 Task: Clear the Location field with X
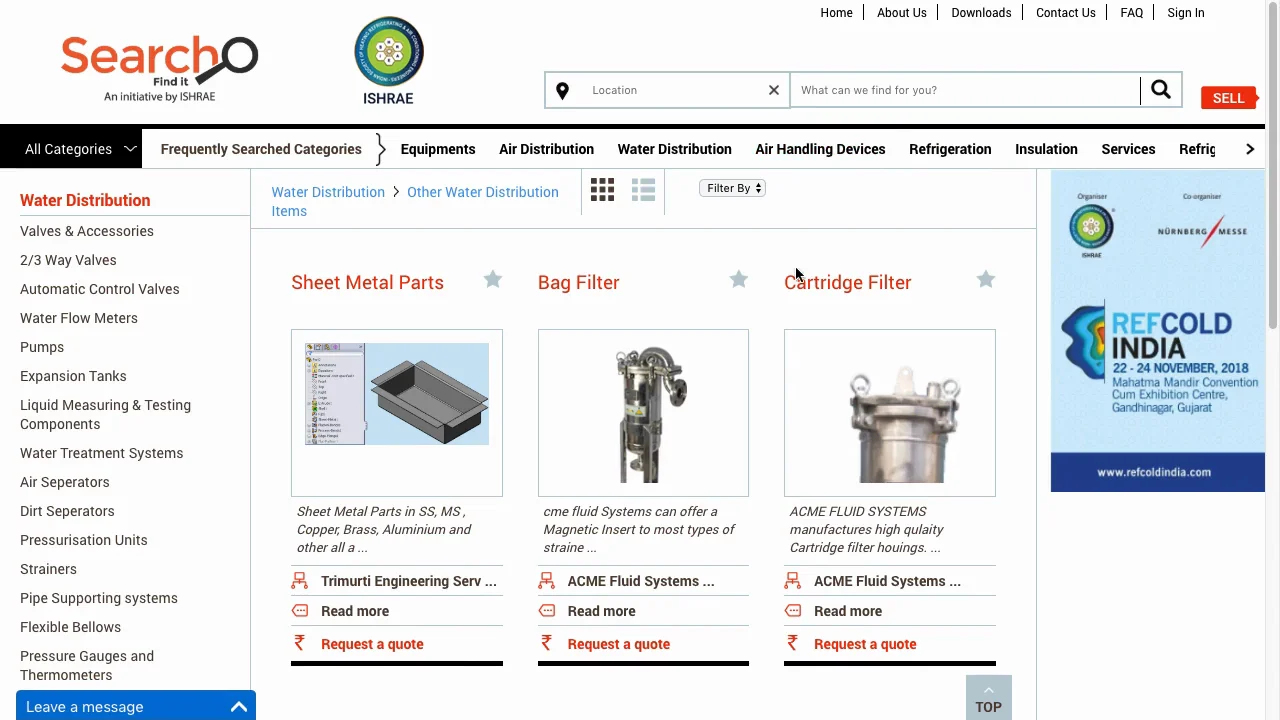tap(773, 90)
